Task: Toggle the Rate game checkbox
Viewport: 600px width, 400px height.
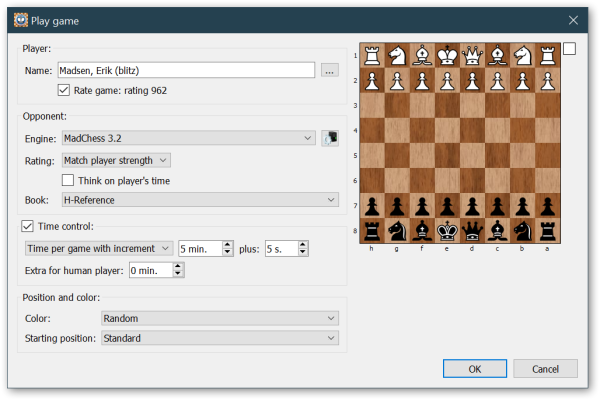Action: pyautogui.click(x=64, y=90)
